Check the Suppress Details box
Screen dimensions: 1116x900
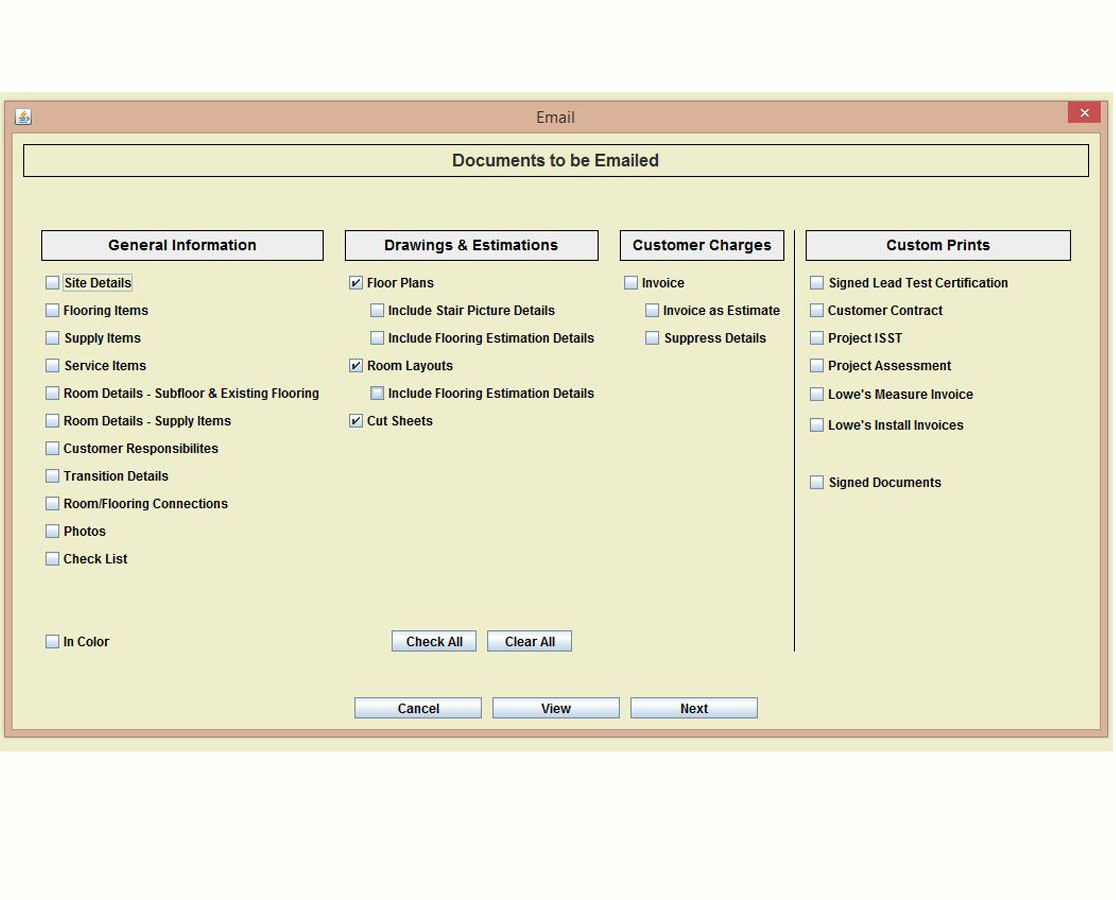pos(652,338)
